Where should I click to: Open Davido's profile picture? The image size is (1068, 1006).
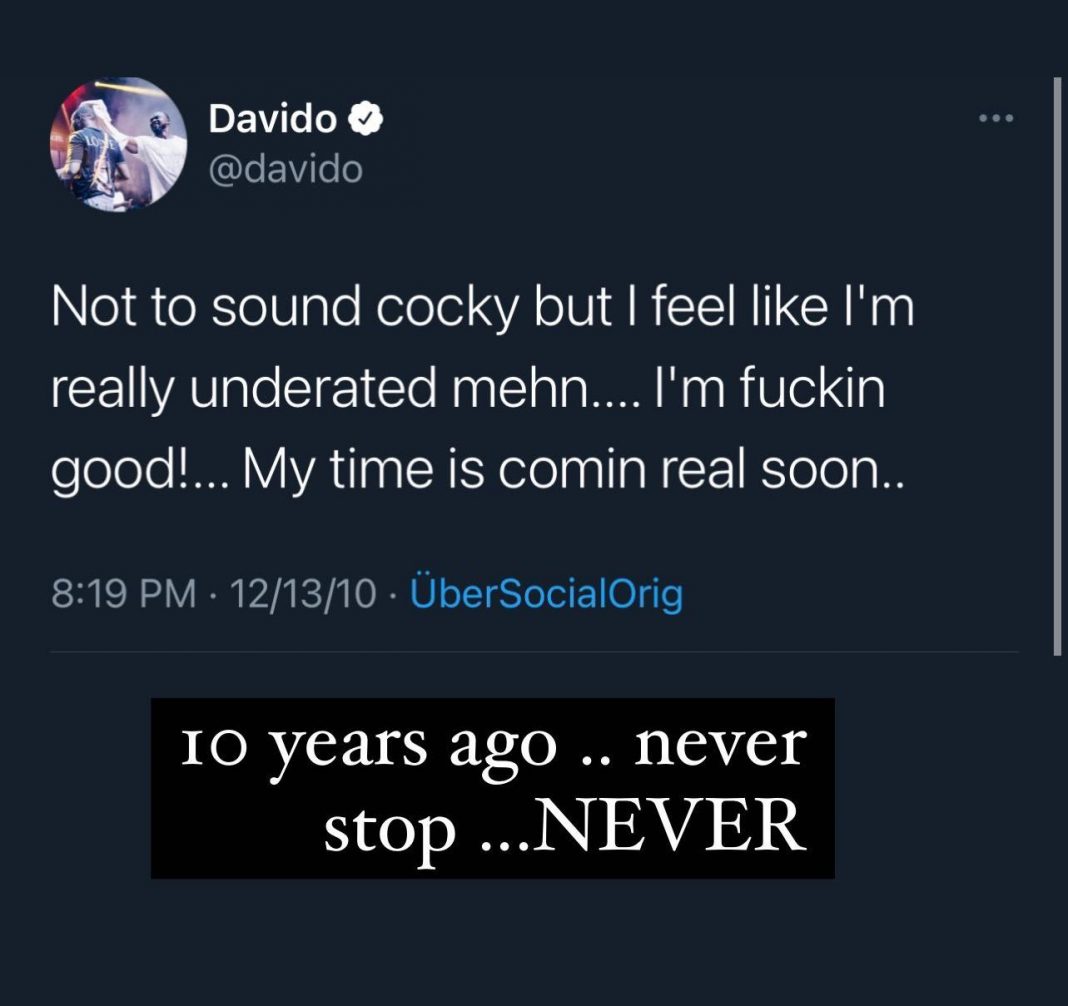(119, 144)
